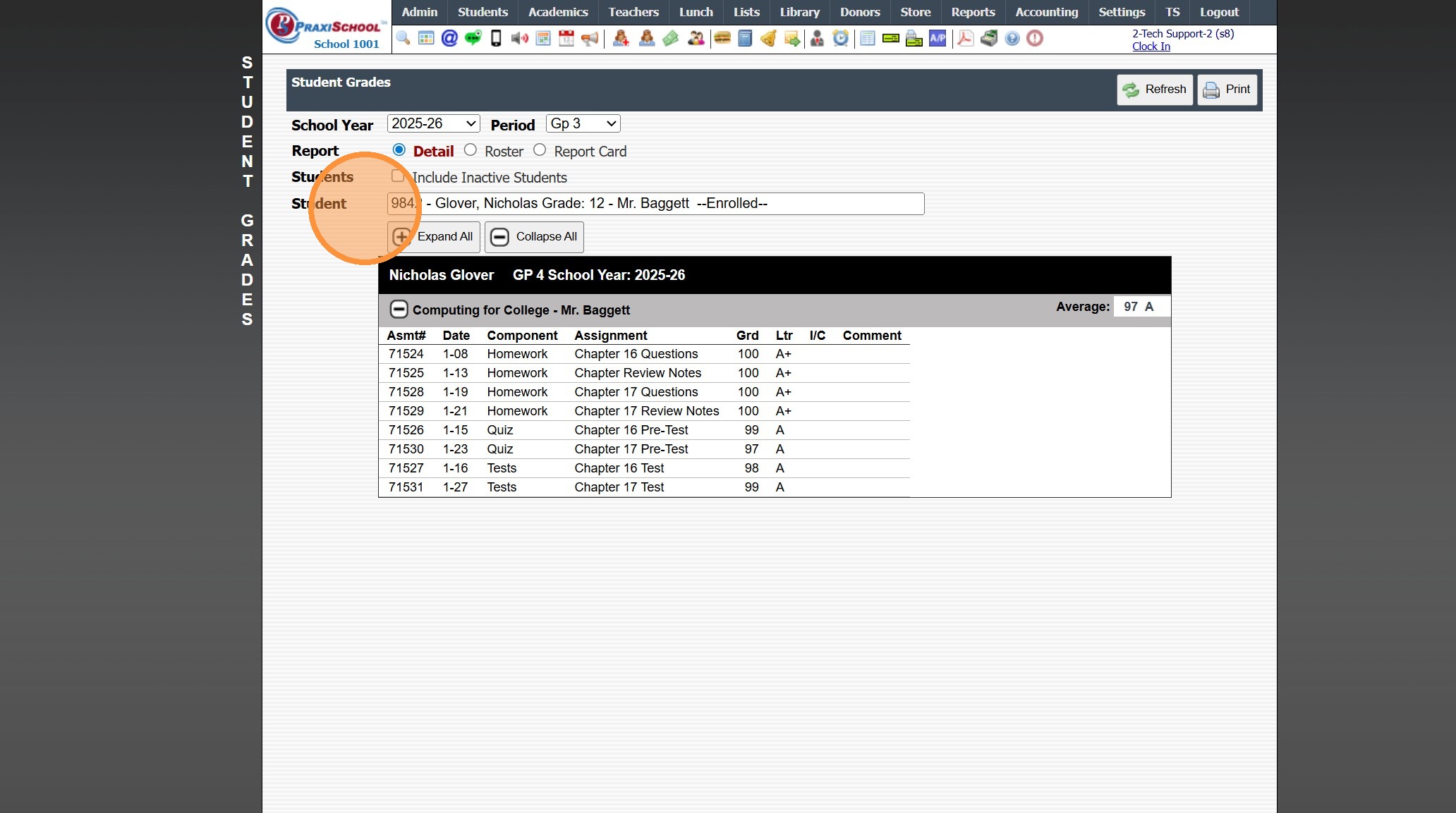Open the School Year dropdown
This screenshot has height=813, width=1456.
pyautogui.click(x=433, y=124)
